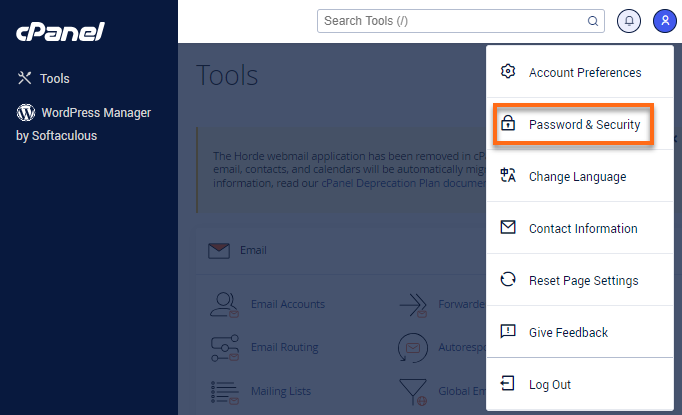Click the notifications bell icon
The height and width of the screenshot is (415, 682).
coord(629,20)
